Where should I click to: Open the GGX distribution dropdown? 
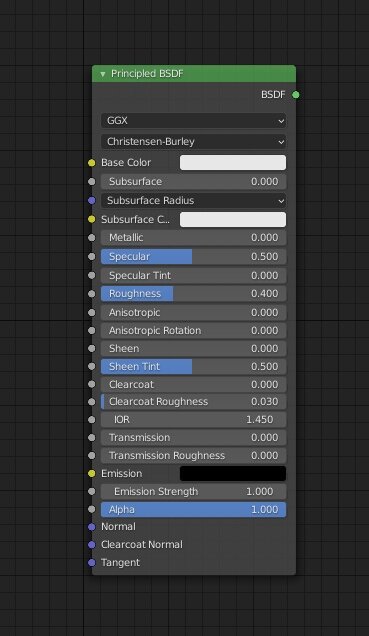193,120
